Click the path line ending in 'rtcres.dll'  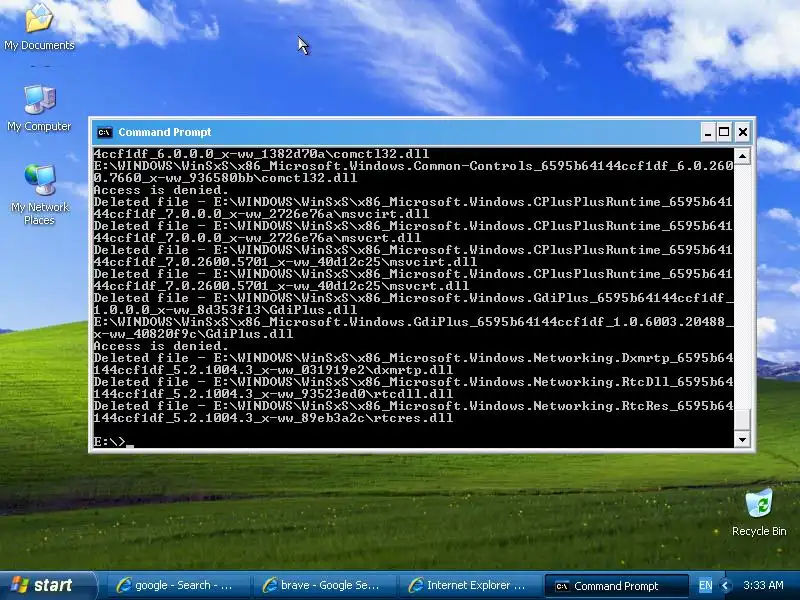273,418
